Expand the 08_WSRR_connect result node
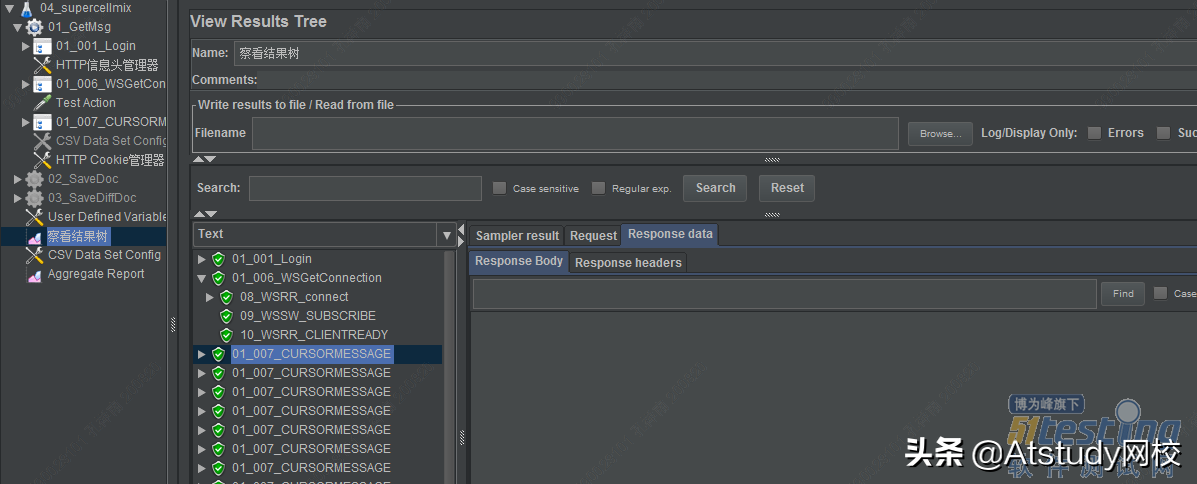This screenshot has height=484, width=1197. coord(210,297)
